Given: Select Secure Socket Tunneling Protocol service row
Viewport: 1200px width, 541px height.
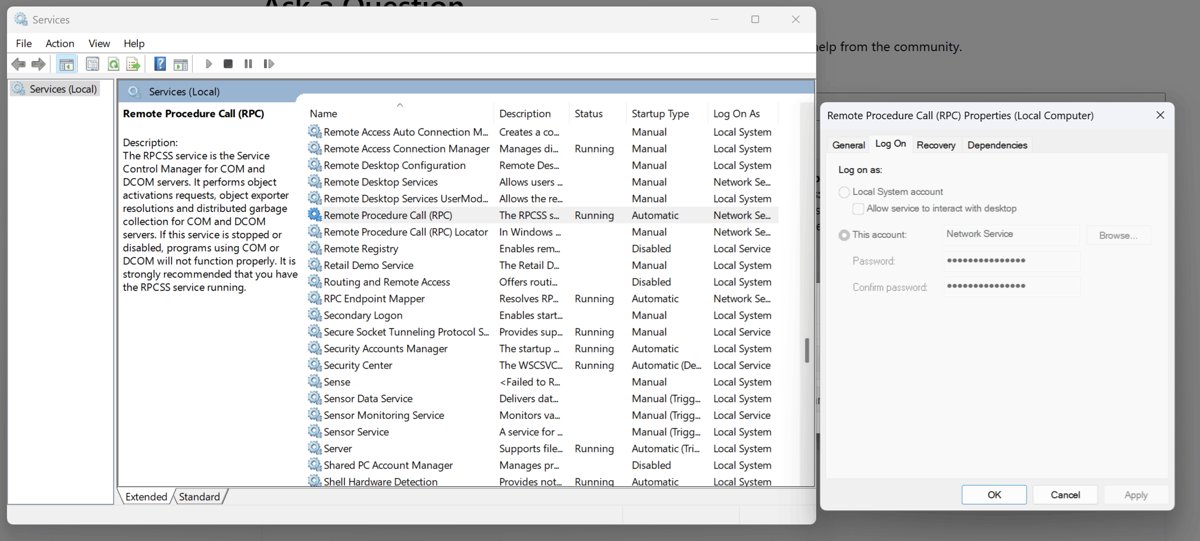Looking at the screenshot, I should click(542, 332).
